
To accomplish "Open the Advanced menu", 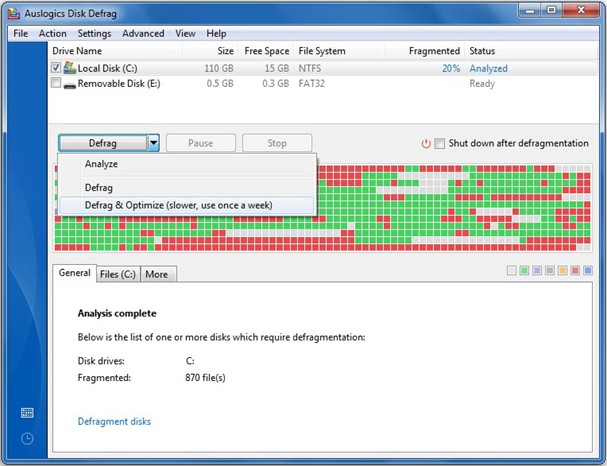I will 143,34.
